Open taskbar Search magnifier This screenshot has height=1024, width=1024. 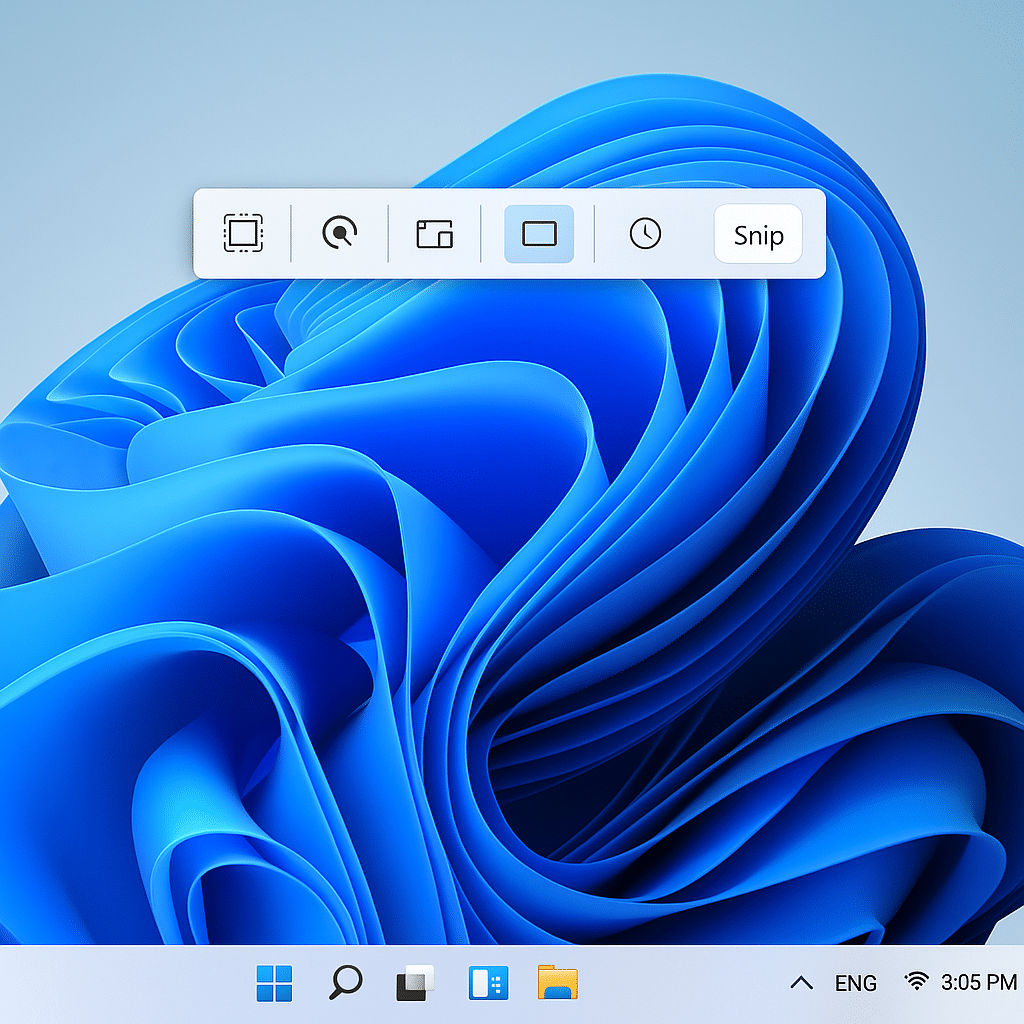tap(345, 982)
